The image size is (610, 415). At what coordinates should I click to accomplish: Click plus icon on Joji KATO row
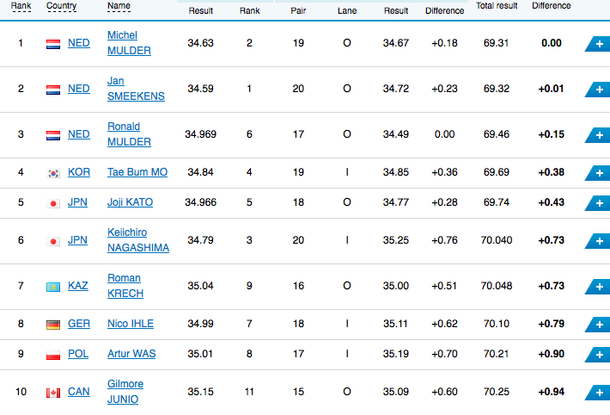click(598, 203)
